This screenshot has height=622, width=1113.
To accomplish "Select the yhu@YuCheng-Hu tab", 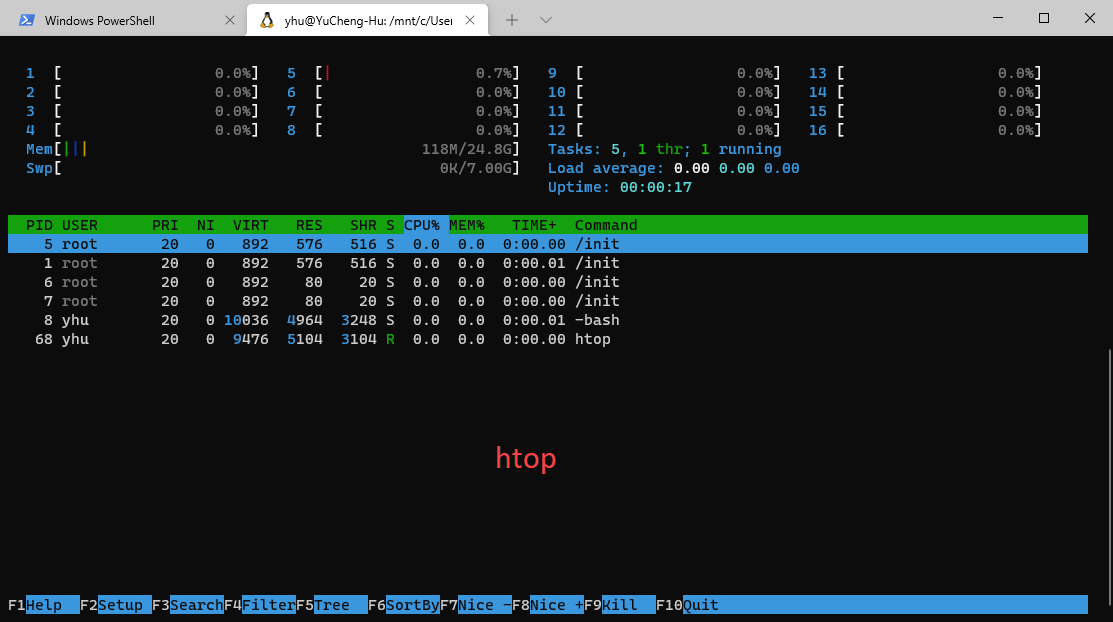I will (367, 20).
